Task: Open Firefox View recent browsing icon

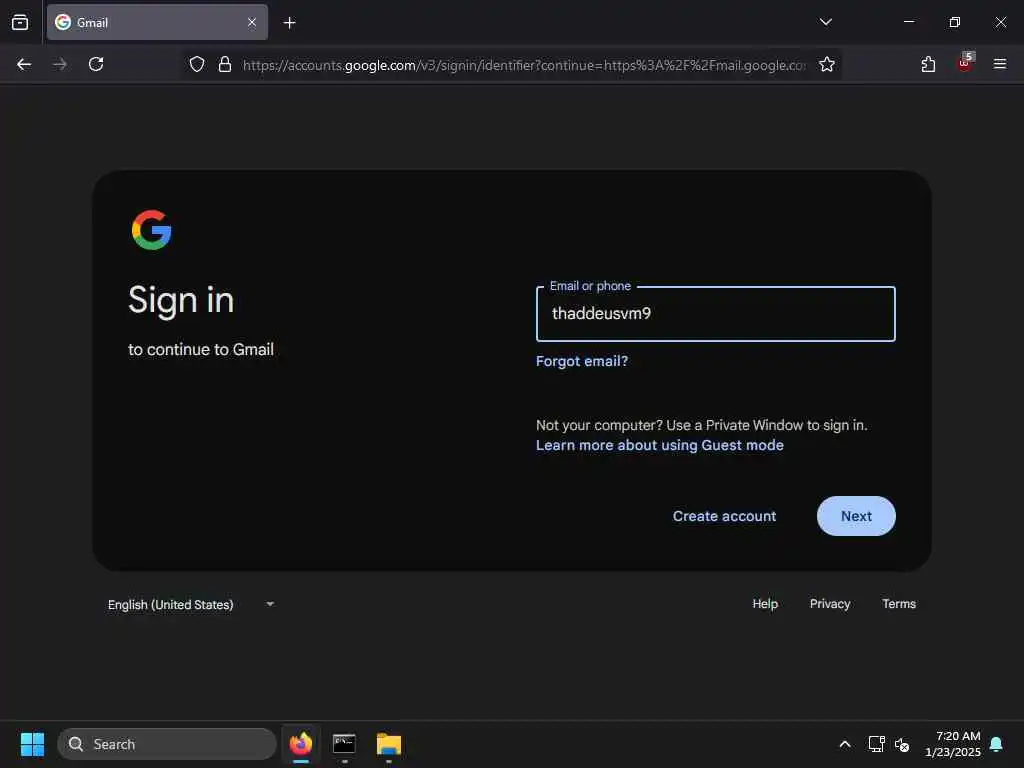Action: (20, 22)
